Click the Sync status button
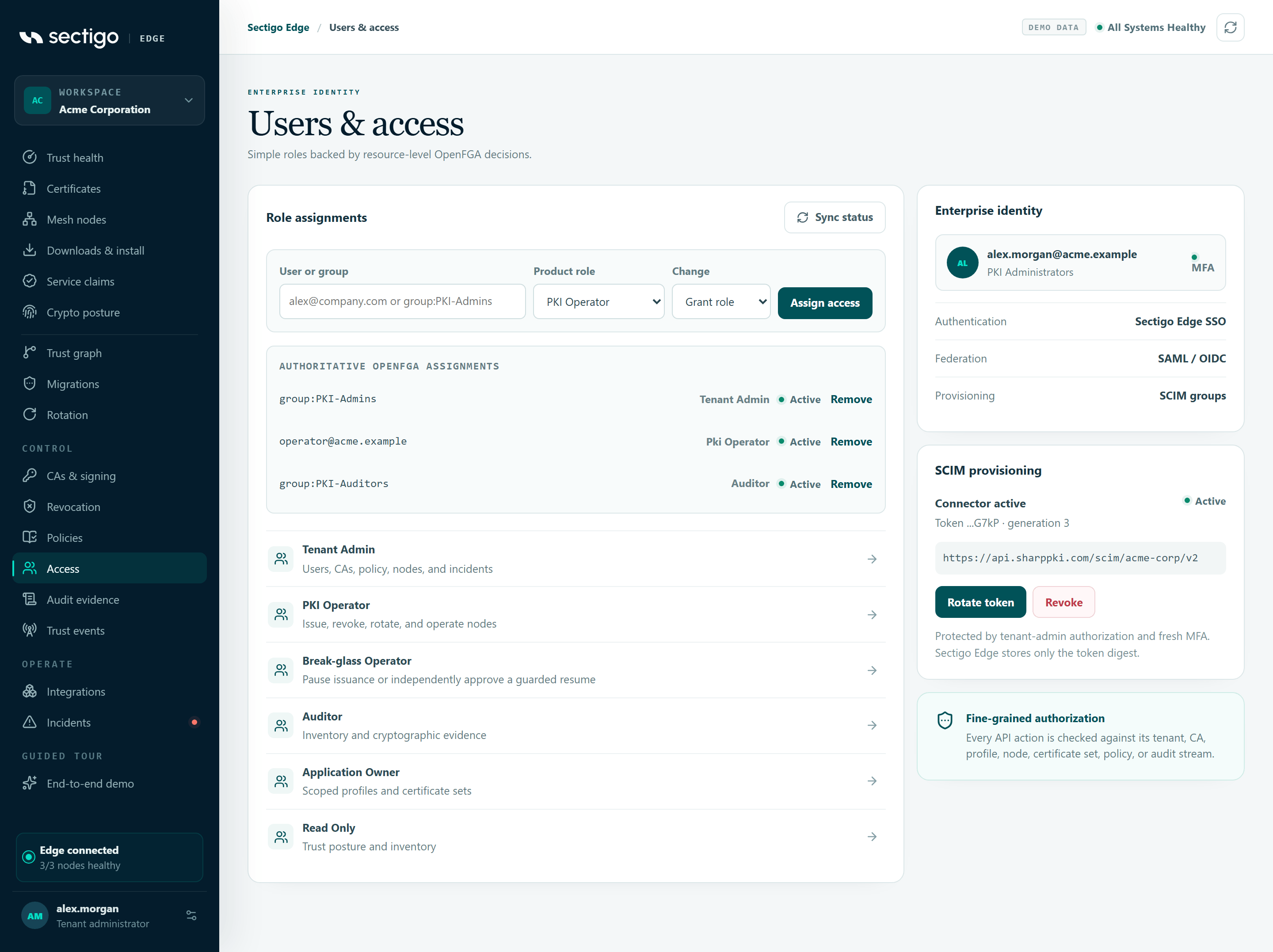 point(835,217)
